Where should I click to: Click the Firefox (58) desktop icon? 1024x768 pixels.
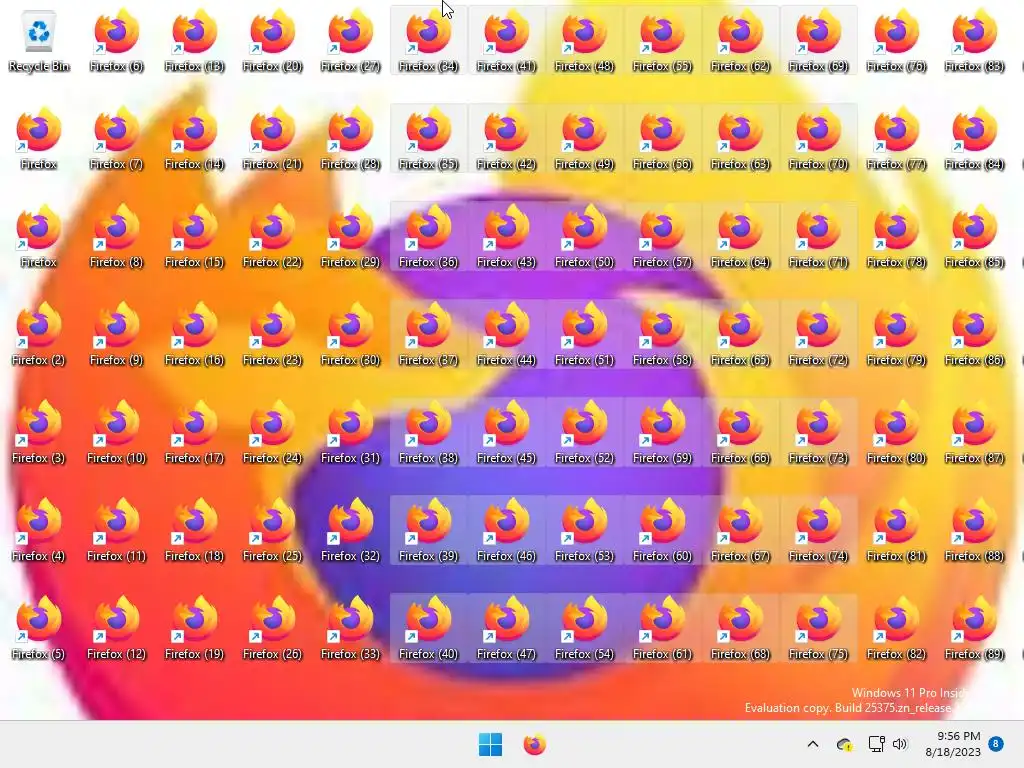(662, 334)
